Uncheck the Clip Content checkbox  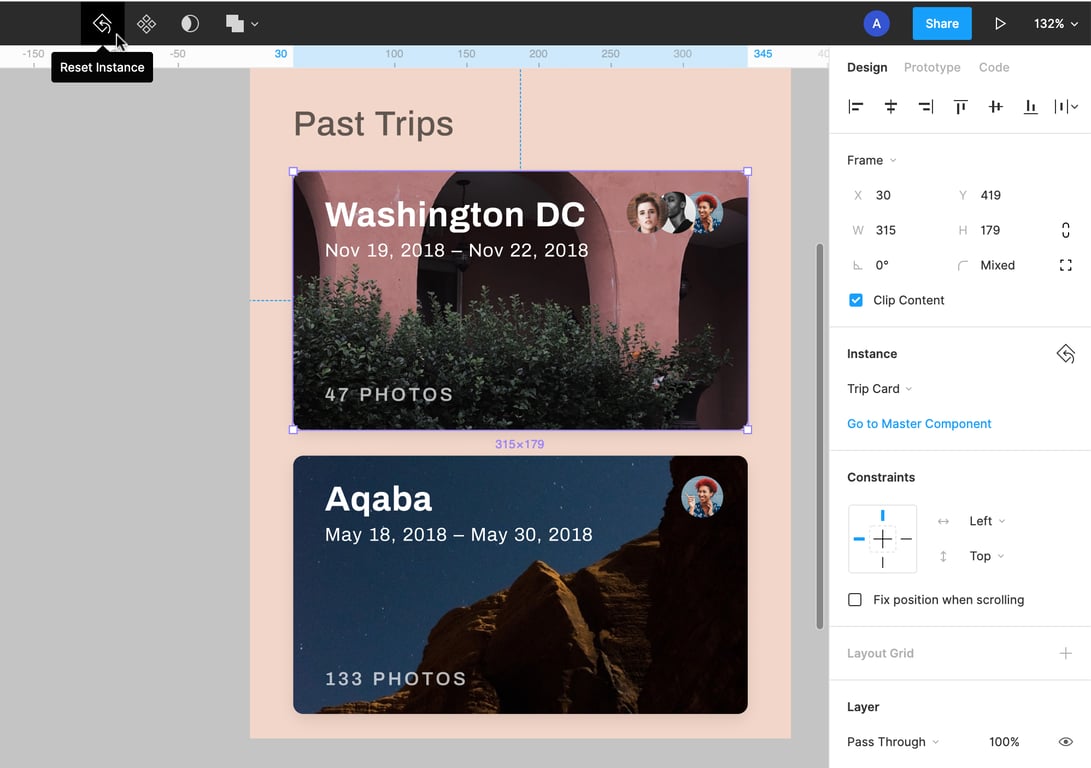point(856,300)
